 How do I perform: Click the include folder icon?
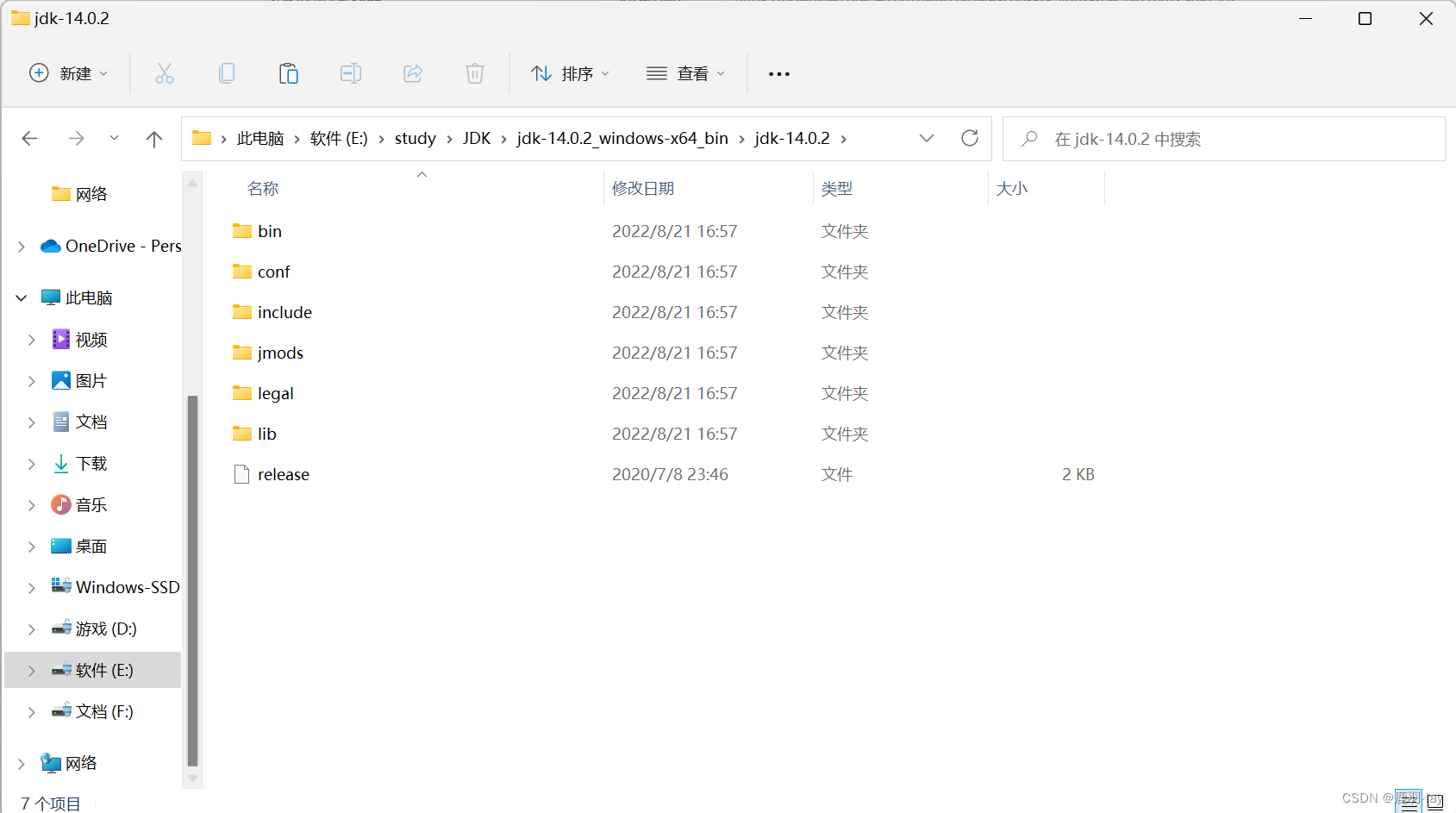pyautogui.click(x=242, y=312)
